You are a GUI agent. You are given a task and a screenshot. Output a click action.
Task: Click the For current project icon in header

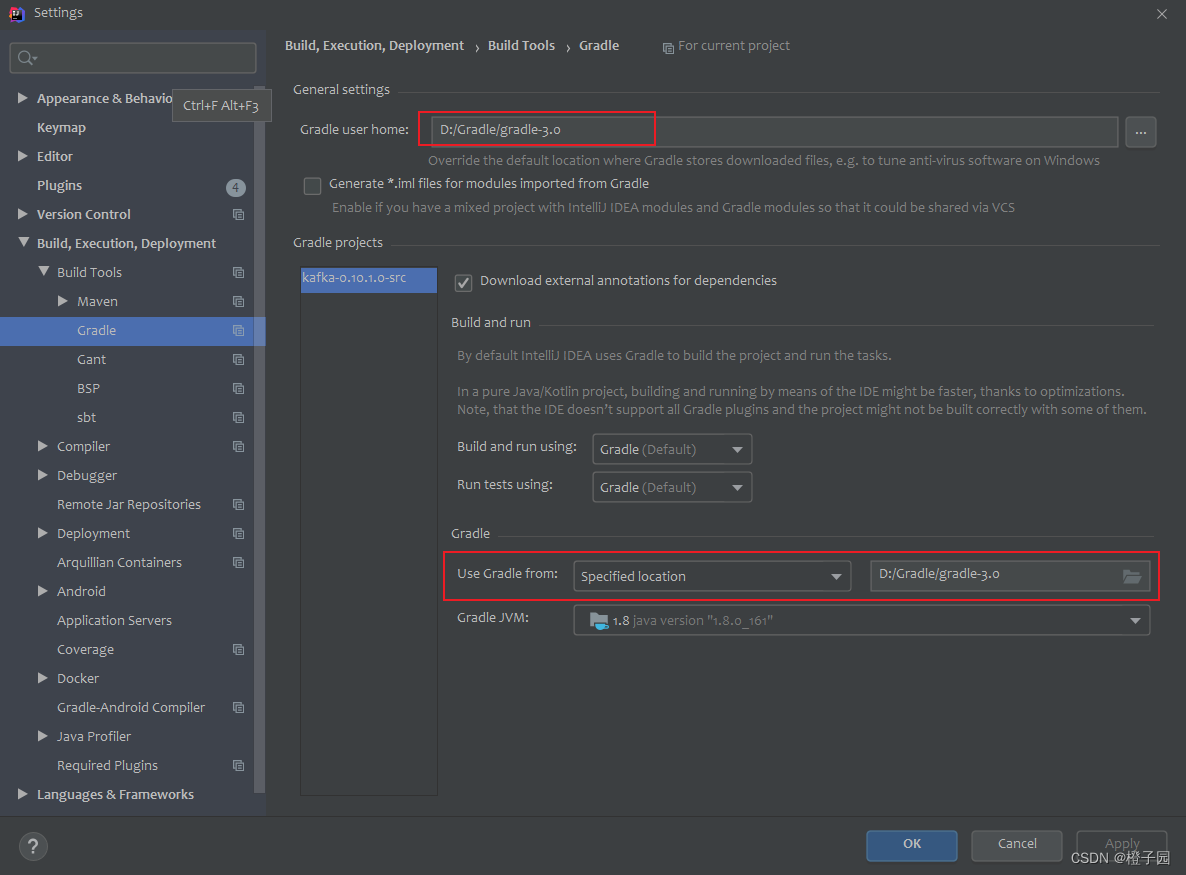(668, 48)
